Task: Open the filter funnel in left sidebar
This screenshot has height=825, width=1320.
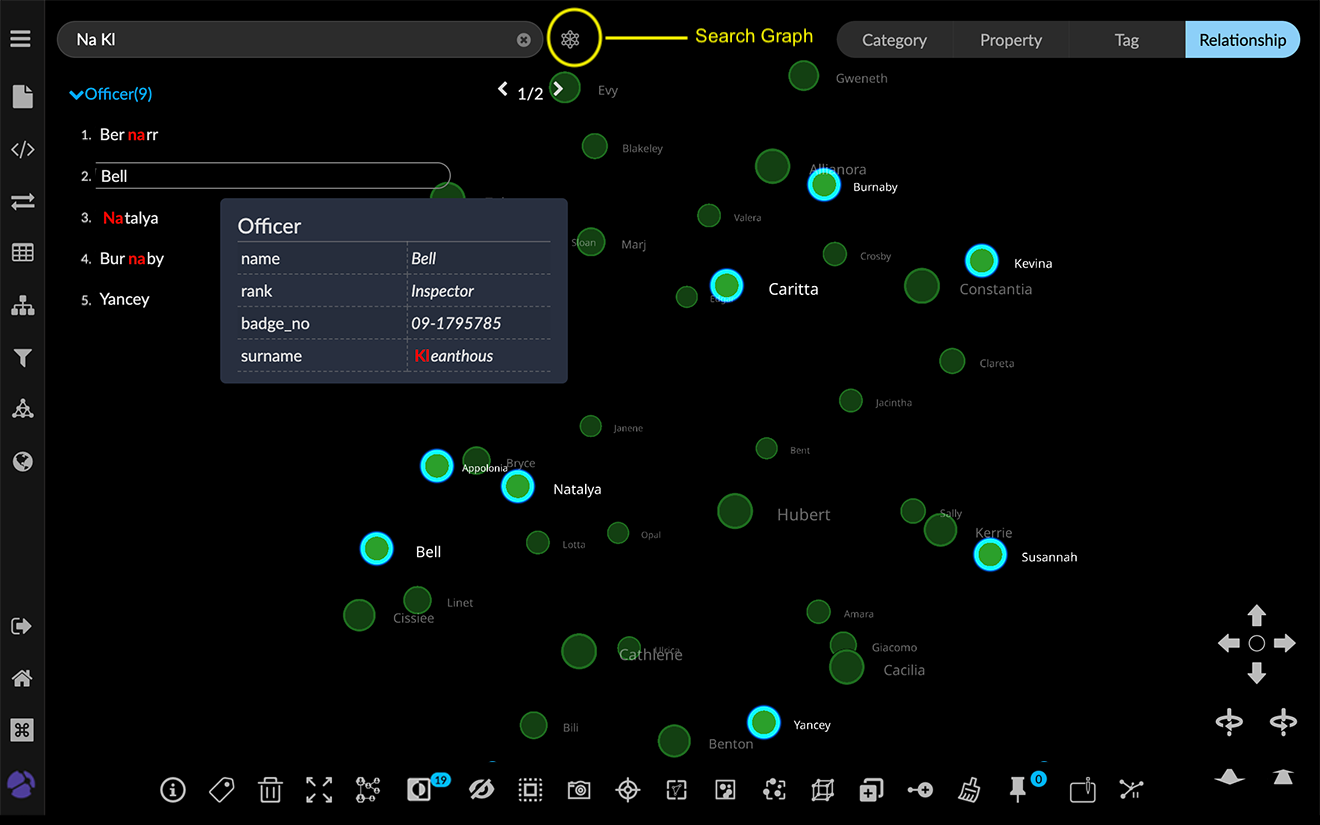Action: (22, 358)
